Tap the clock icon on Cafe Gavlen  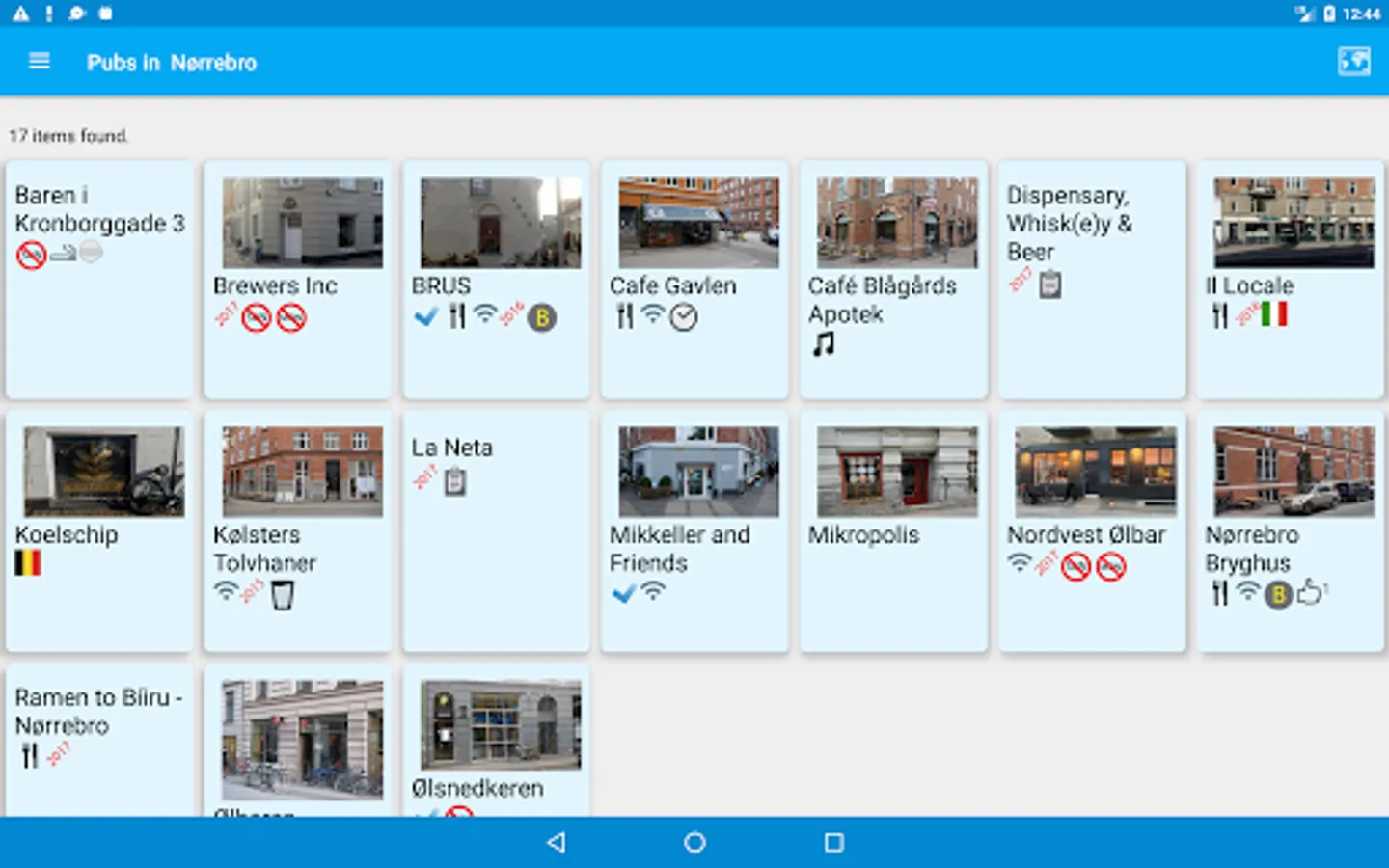click(x=684, y=317)
